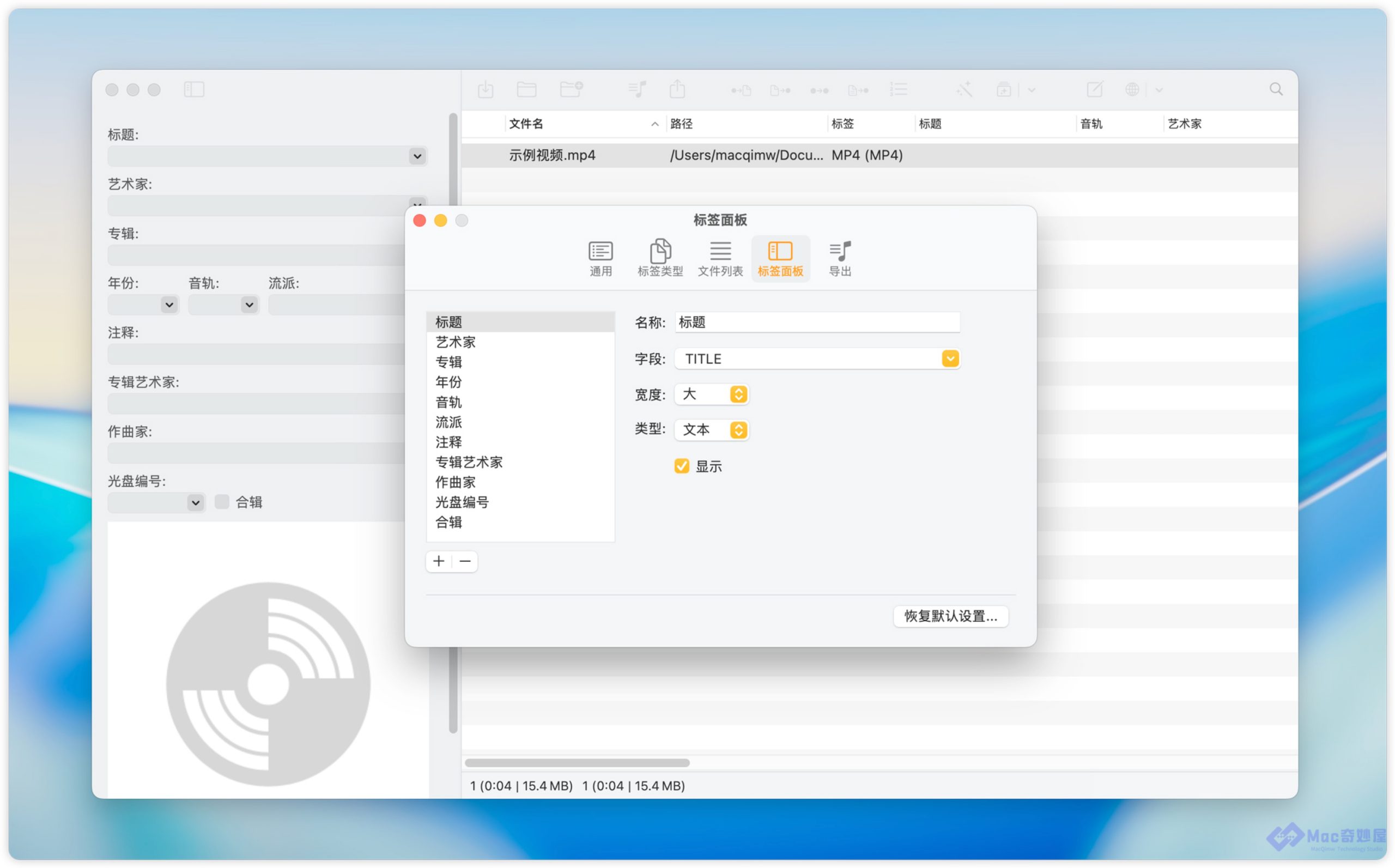Toggle the sidebar panel icon
The width and height of the screenshot is (1395, 868).
tap(194, 89)
